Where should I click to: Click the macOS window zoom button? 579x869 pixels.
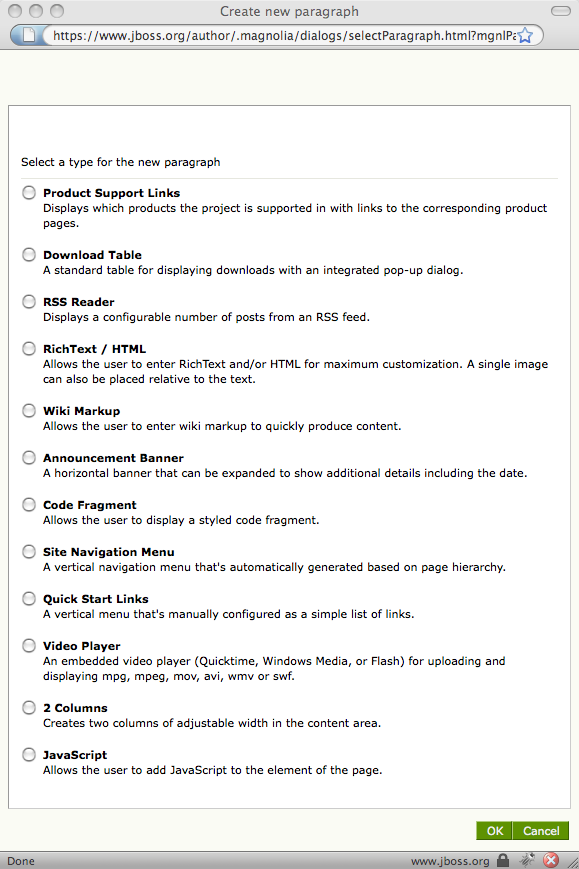click(x=57, y=11)
